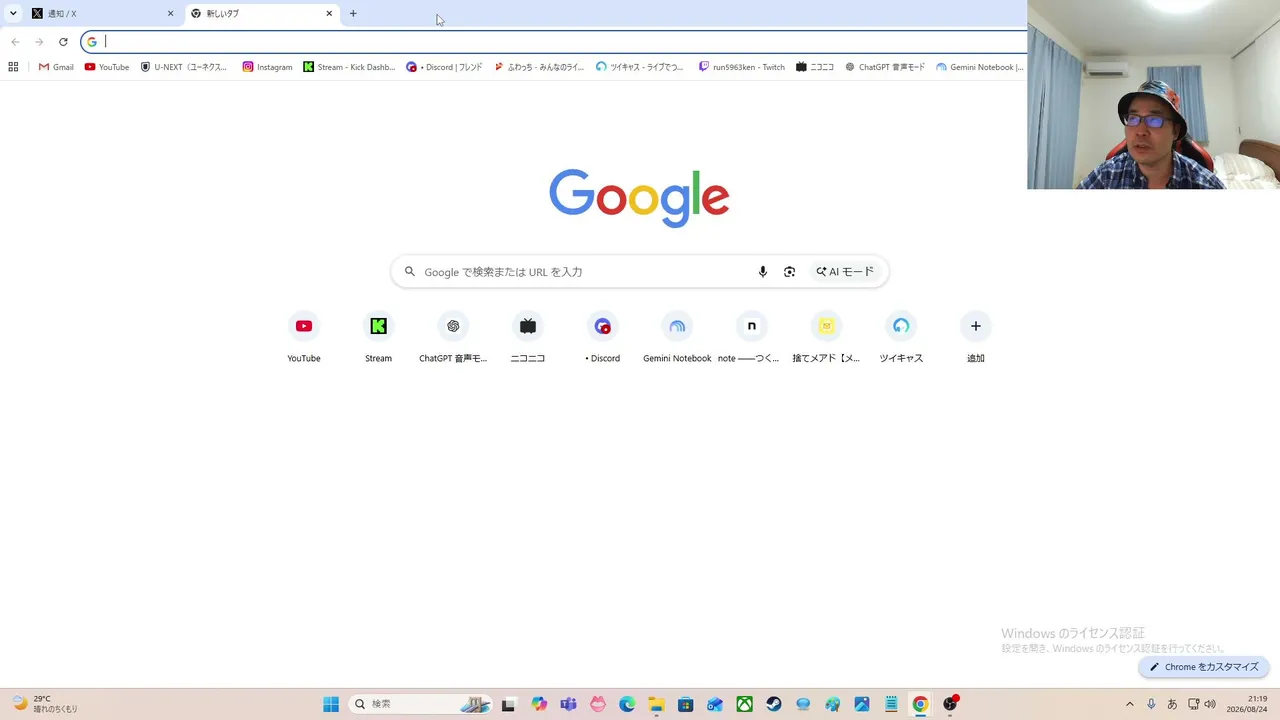Close the 新しいタブ tab
The width and height of the screenshot is (1280, 720).
(329, 14)
